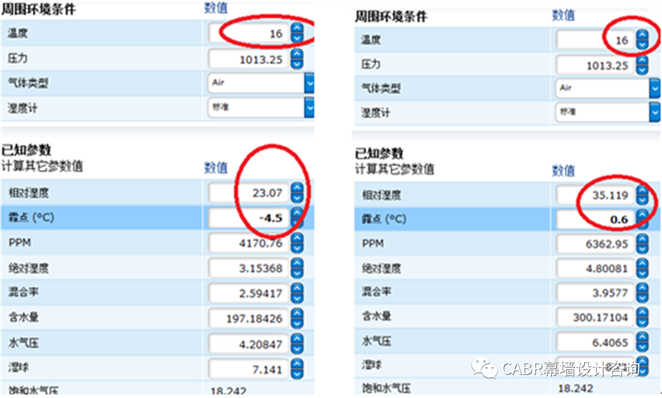Viewport: 662px width, 398px height.
Task: Click 数值 header above right panel 相对湿度
Action: [564, 171]
